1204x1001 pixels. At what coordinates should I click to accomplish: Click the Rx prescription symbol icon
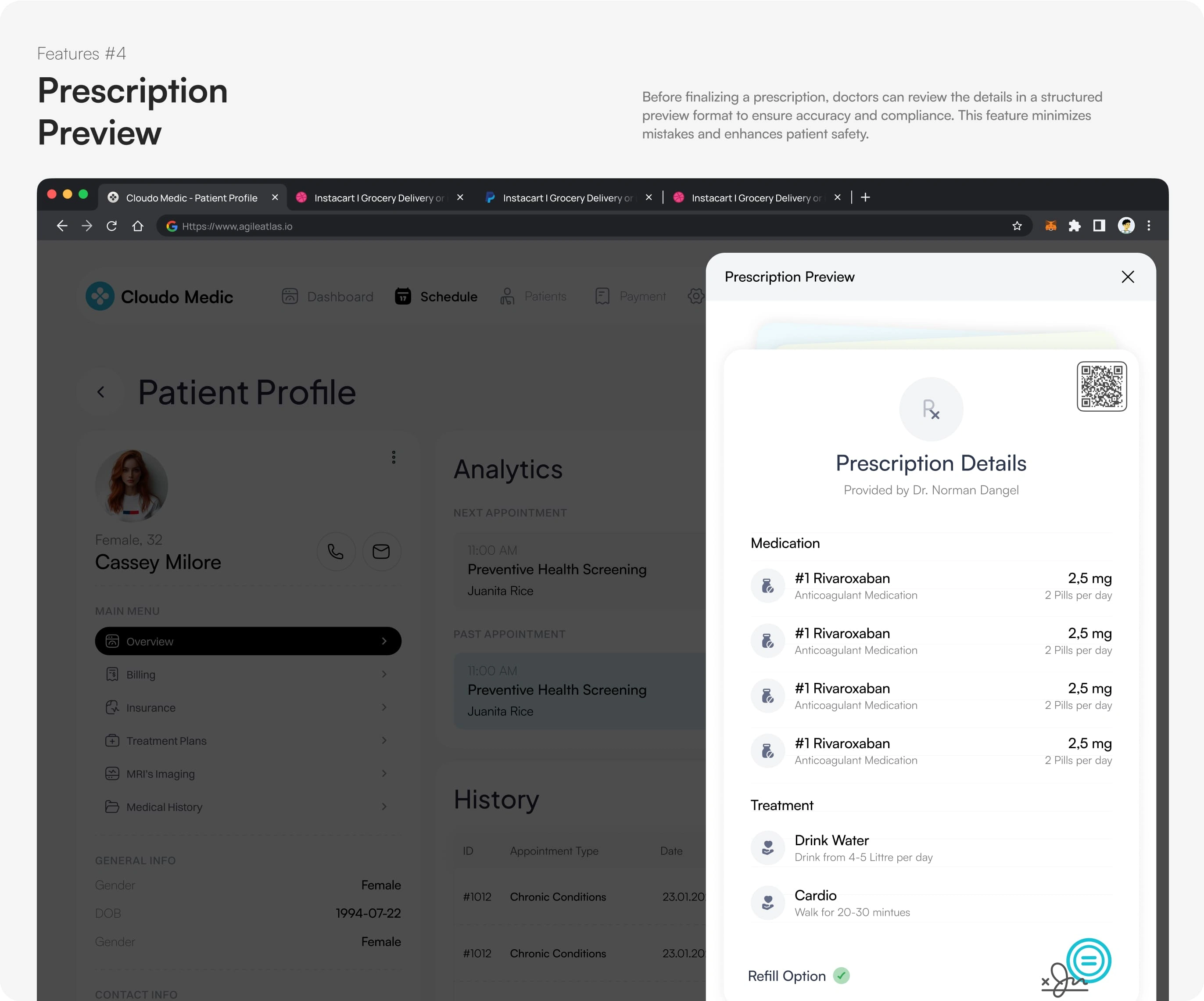[x=931, y=409]
